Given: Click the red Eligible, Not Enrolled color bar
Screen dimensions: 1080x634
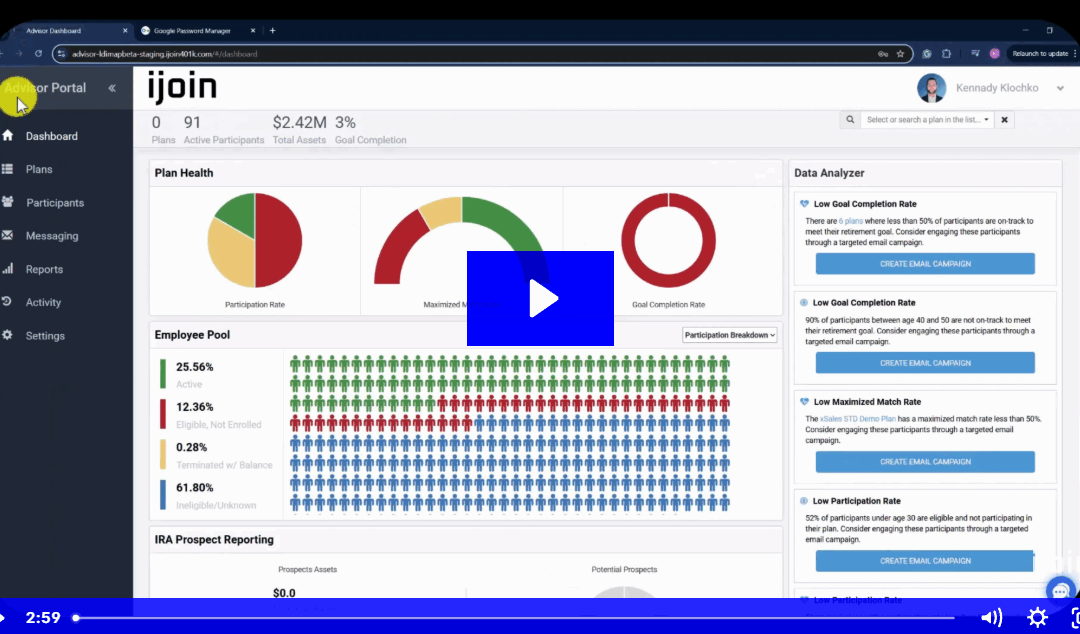Looking at the screenshot, I should point(163,414).
